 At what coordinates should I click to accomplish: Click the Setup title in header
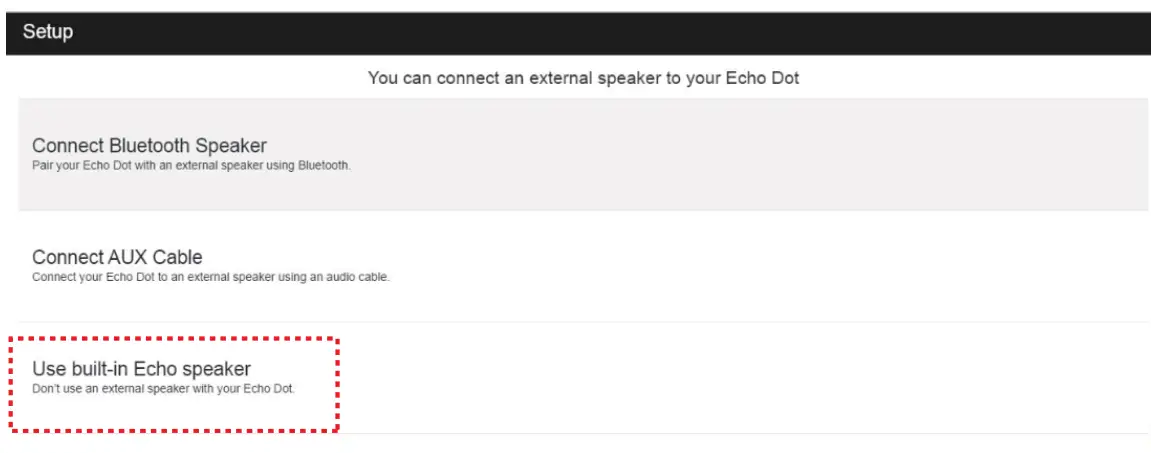(x=48, y=32)
